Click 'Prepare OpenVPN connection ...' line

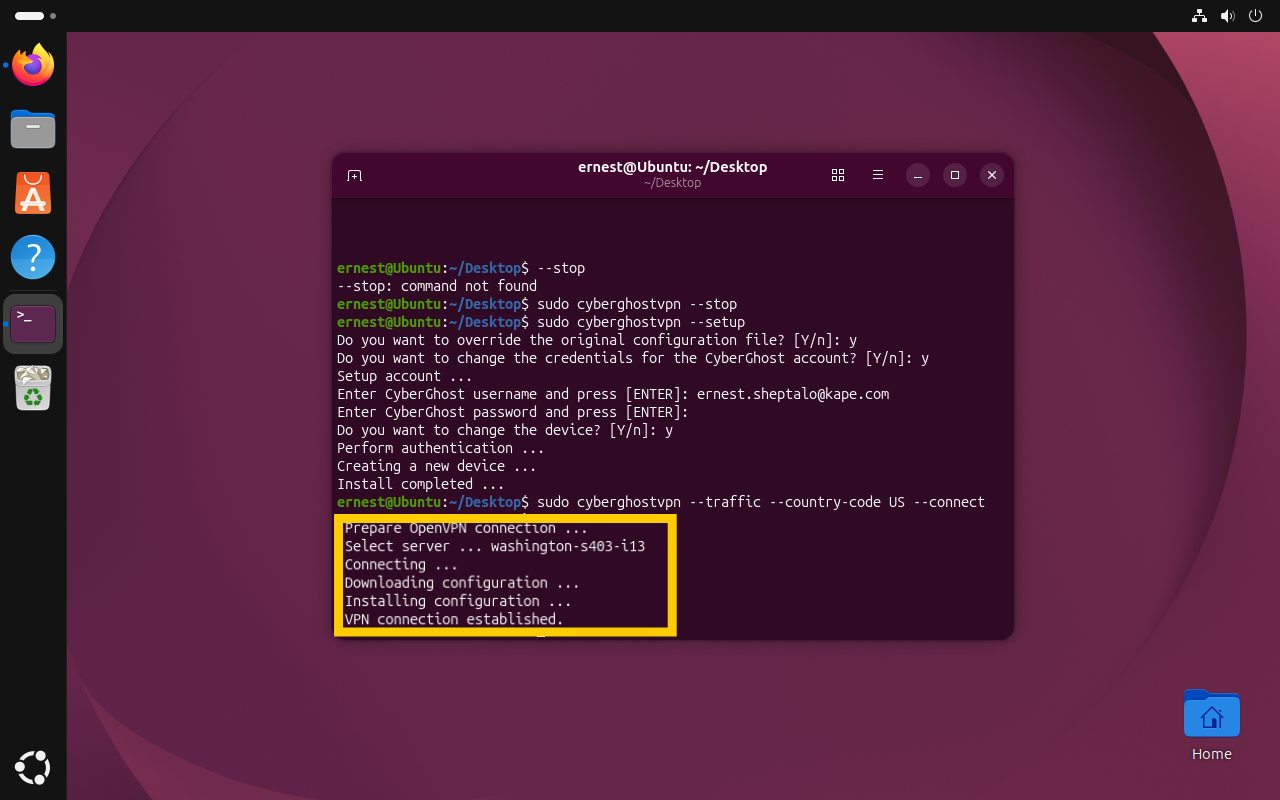466,528
